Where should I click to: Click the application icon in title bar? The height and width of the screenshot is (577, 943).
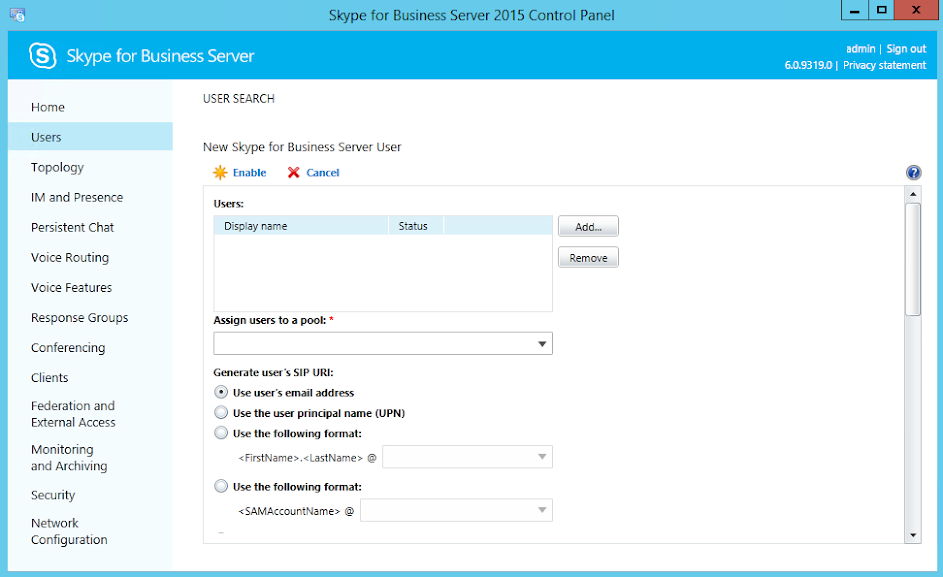pos(17,15)
